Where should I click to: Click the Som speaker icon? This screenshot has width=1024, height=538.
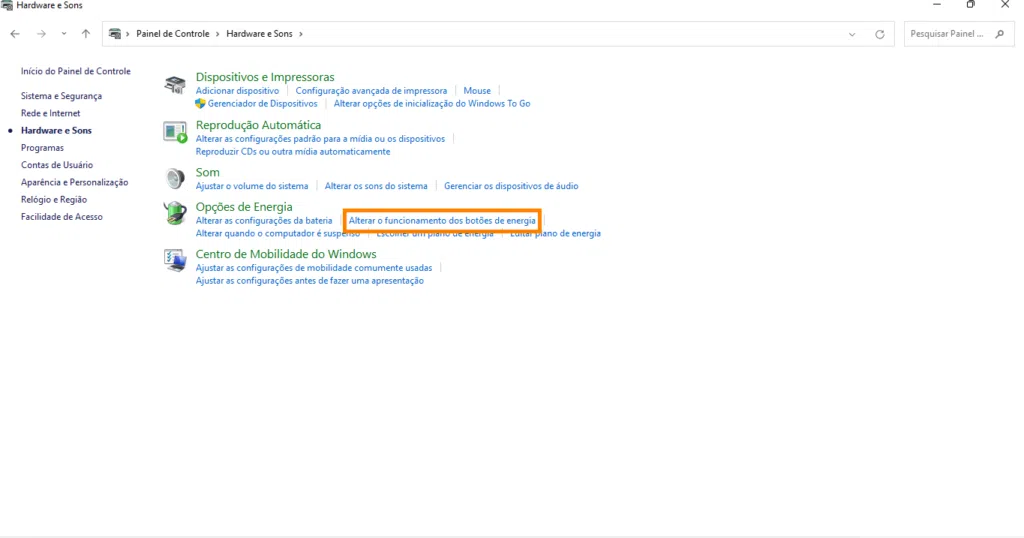(x=176, y=179)
